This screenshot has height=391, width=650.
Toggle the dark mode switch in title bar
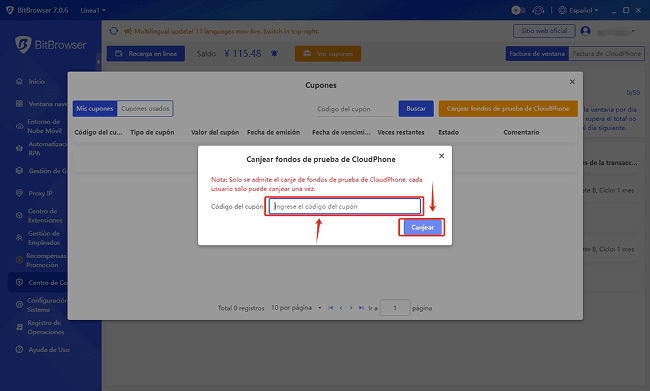click(518, 10)
